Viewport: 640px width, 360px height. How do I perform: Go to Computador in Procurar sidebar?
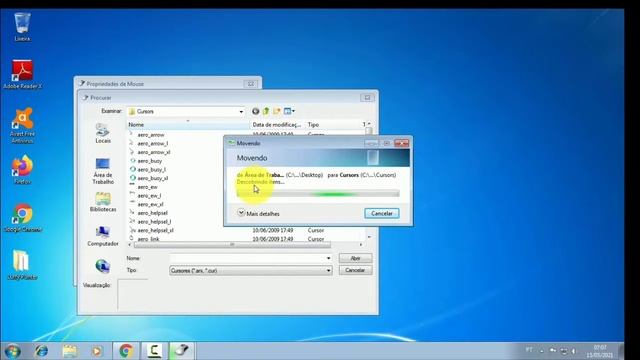(102, 236)
